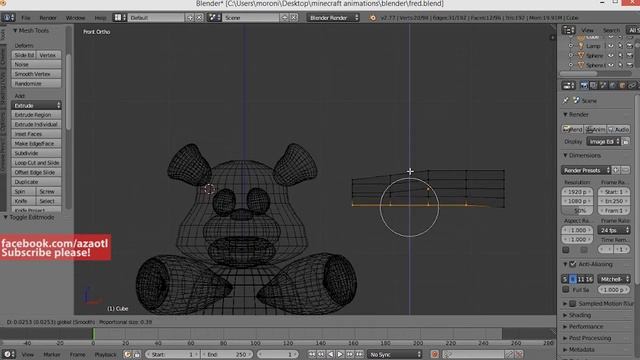The height and width of the screenshot is (360, 640).
Task: Open the File menu
Action: pyautogui.click(x=26, y=18)
